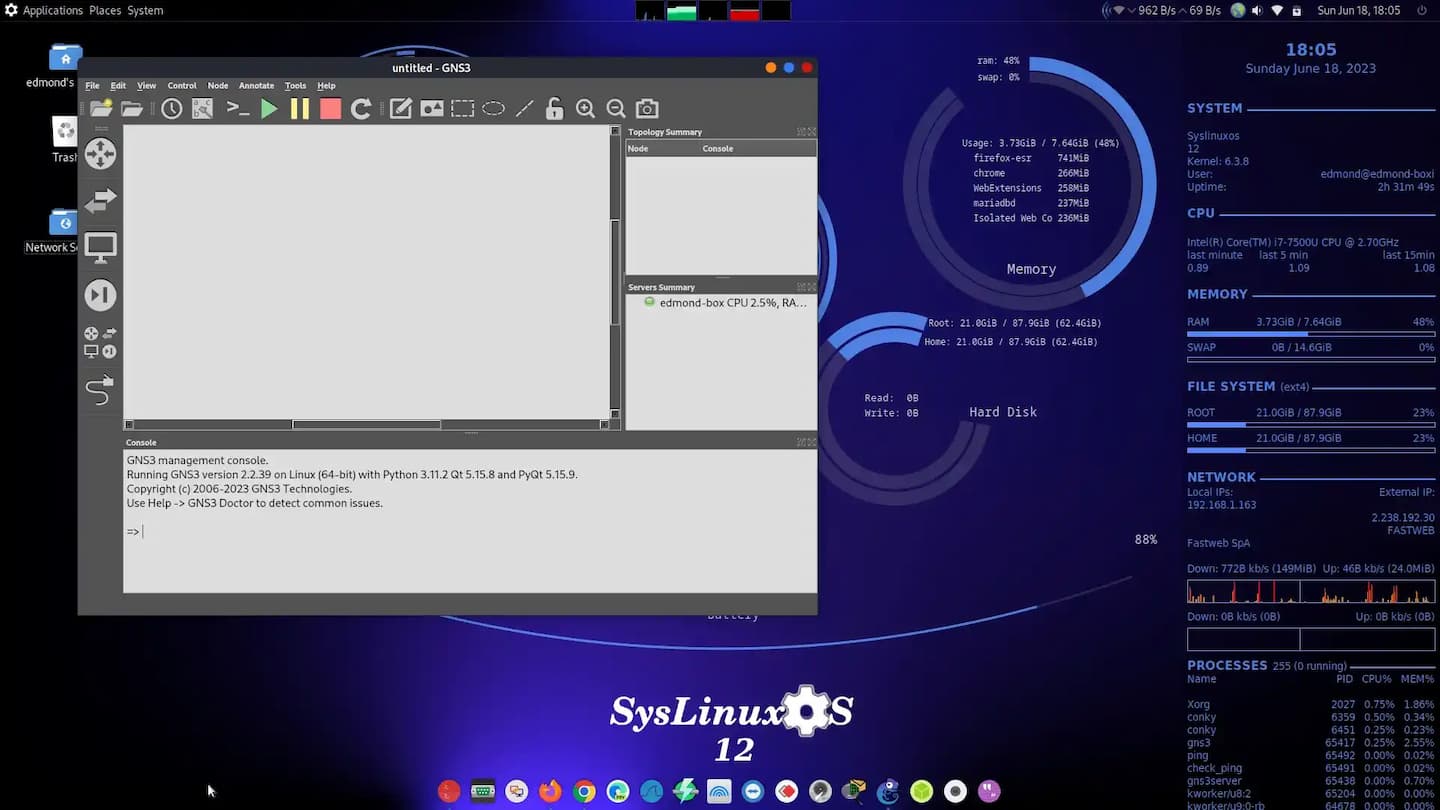
Task: Toggle show/hide interface labels icon
Action: click(202, 109)
